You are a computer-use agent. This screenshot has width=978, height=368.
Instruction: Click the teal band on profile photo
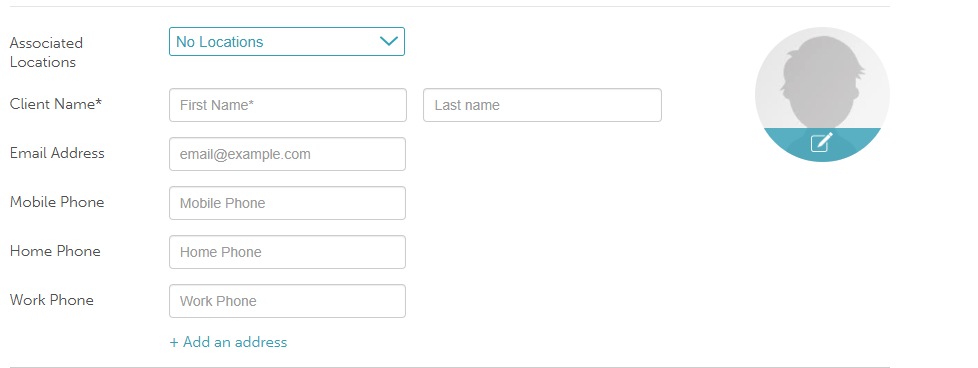point(822,145)
